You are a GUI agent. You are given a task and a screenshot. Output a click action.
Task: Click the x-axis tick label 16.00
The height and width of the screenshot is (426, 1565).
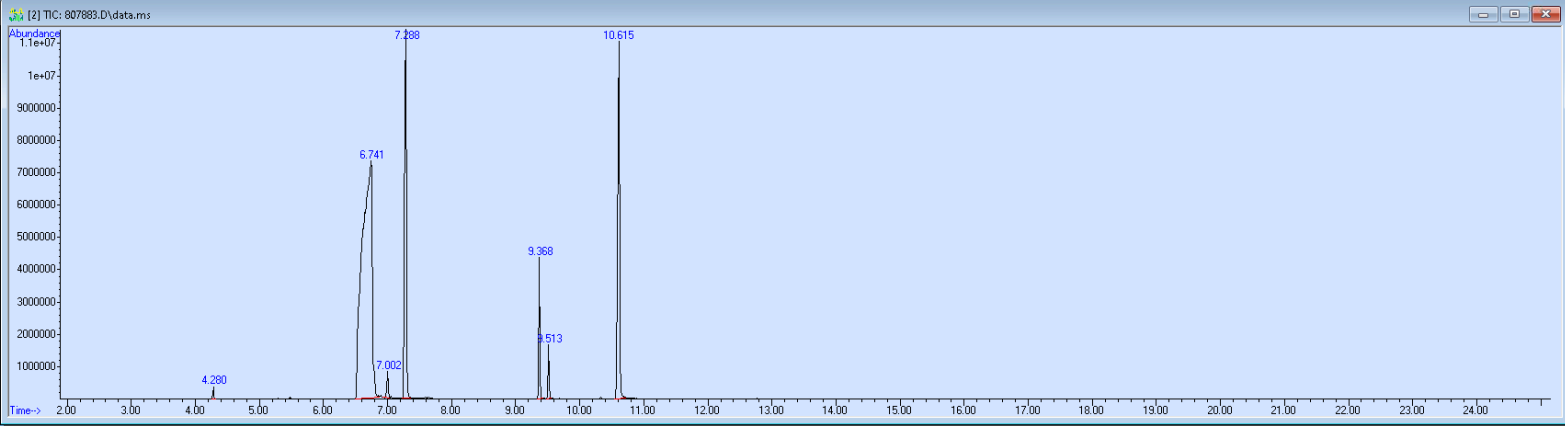(x=963, y=410)
